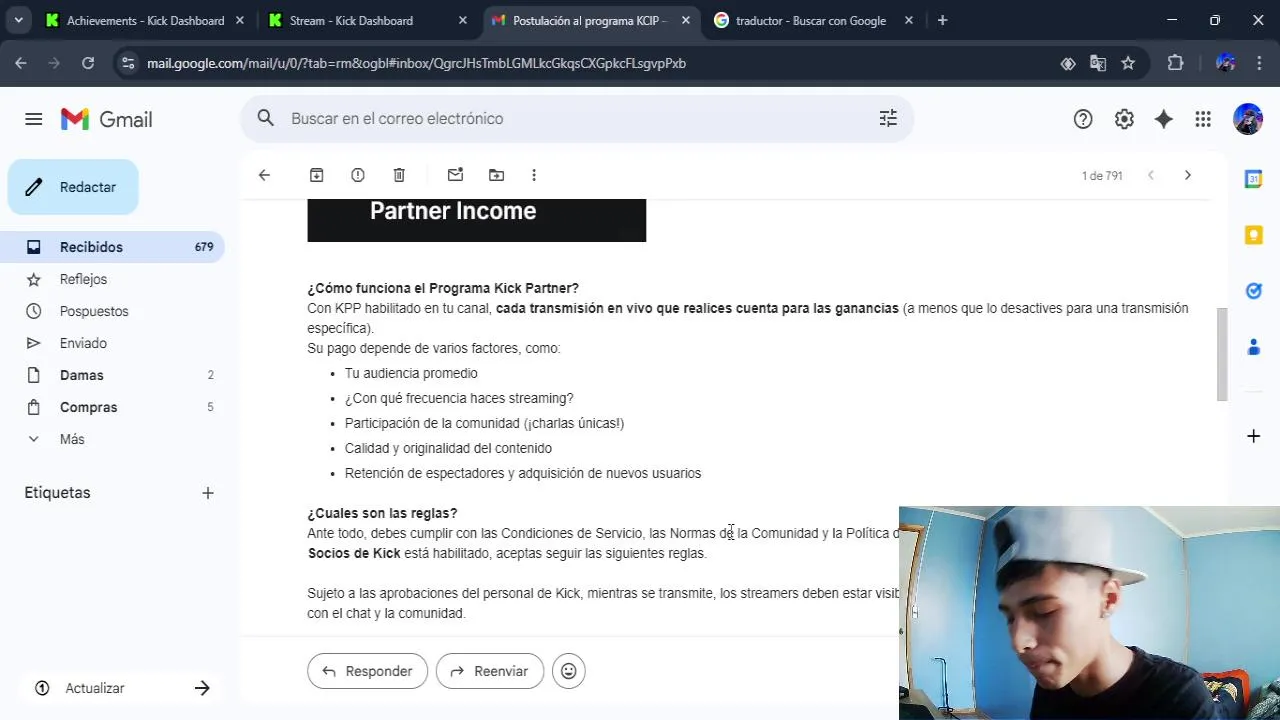View site information icon in address bar

tap(127, 63)
